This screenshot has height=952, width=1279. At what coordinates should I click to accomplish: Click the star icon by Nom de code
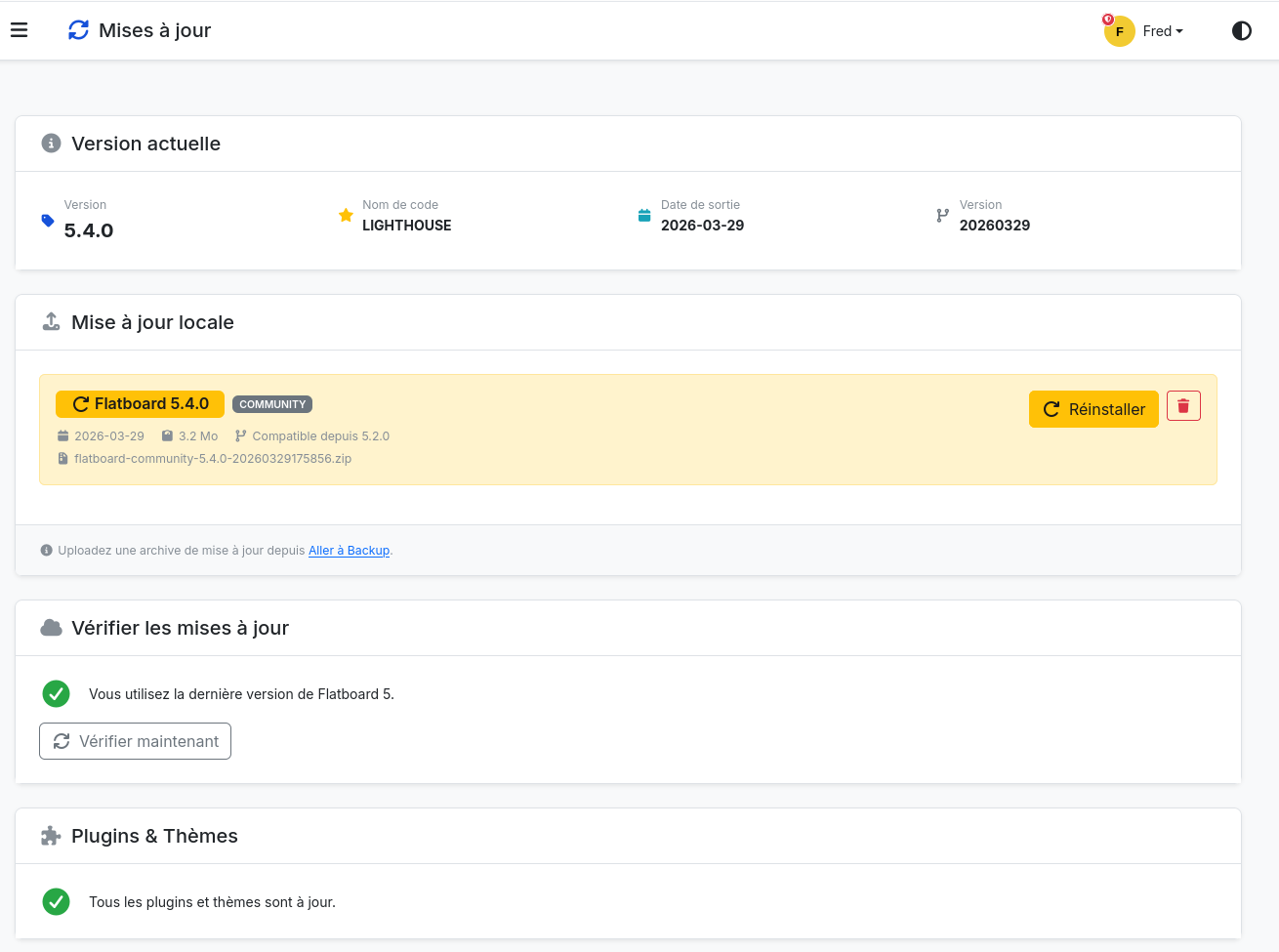pyautogui.click(x=346, y=216)
